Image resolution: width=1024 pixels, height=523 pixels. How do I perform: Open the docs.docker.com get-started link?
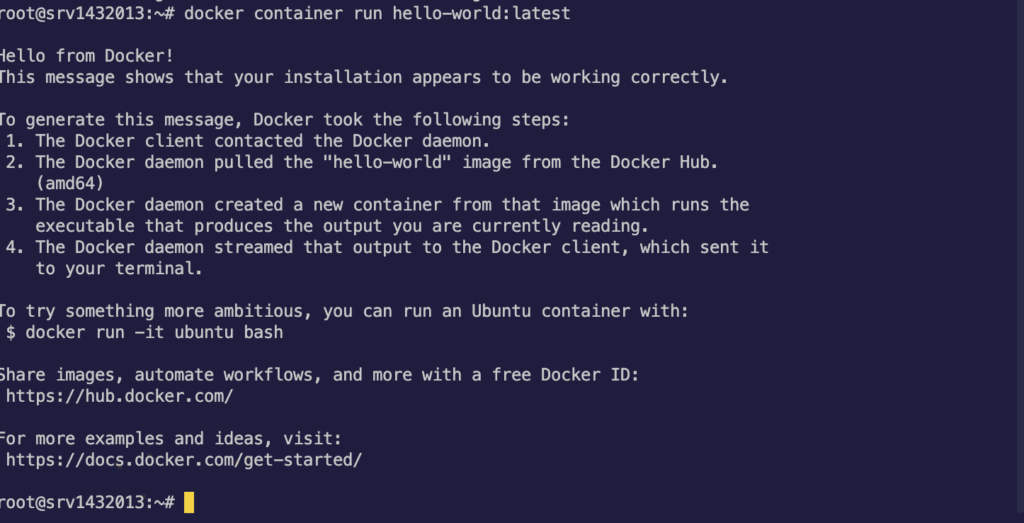[x=183, y=459]
